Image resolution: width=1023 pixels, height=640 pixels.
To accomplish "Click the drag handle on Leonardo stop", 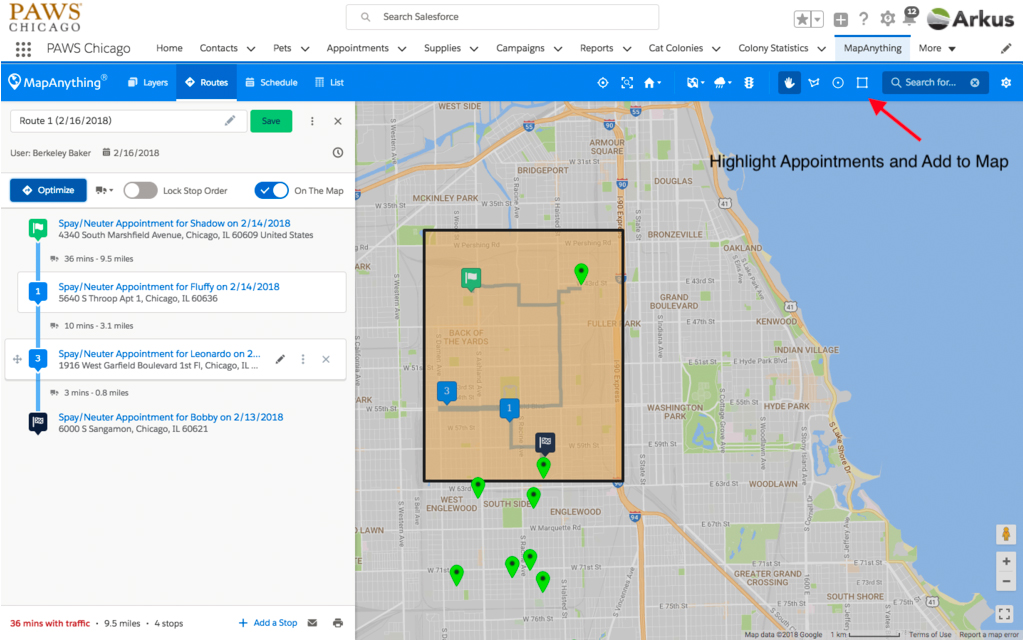I will click(17, 359).
